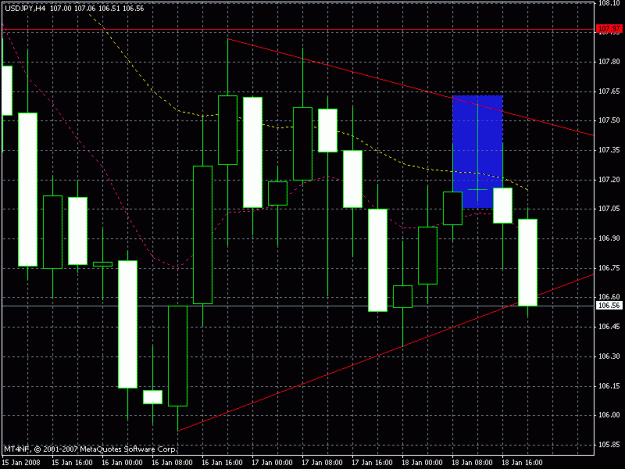The image size is (625, 469).
Task: Click the 107.20 price axis label
Action: (609, 180)
